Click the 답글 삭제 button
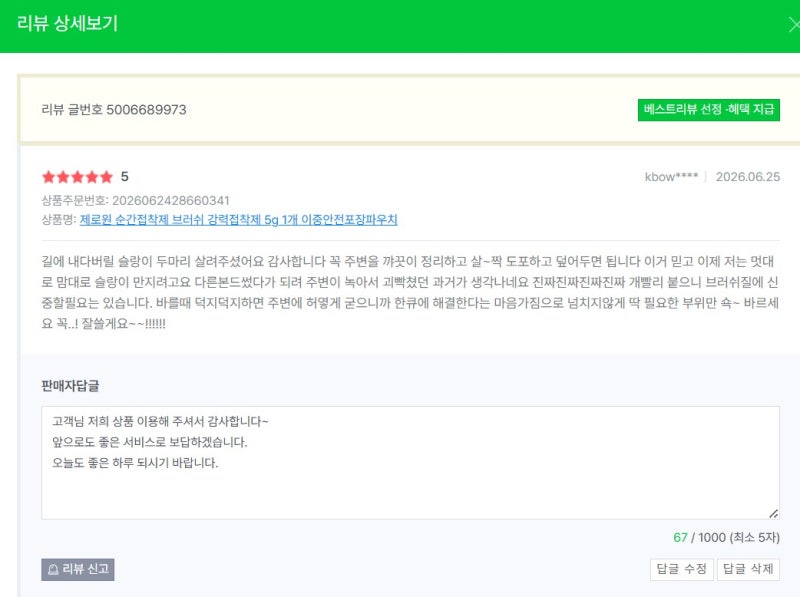 point(748,569)
